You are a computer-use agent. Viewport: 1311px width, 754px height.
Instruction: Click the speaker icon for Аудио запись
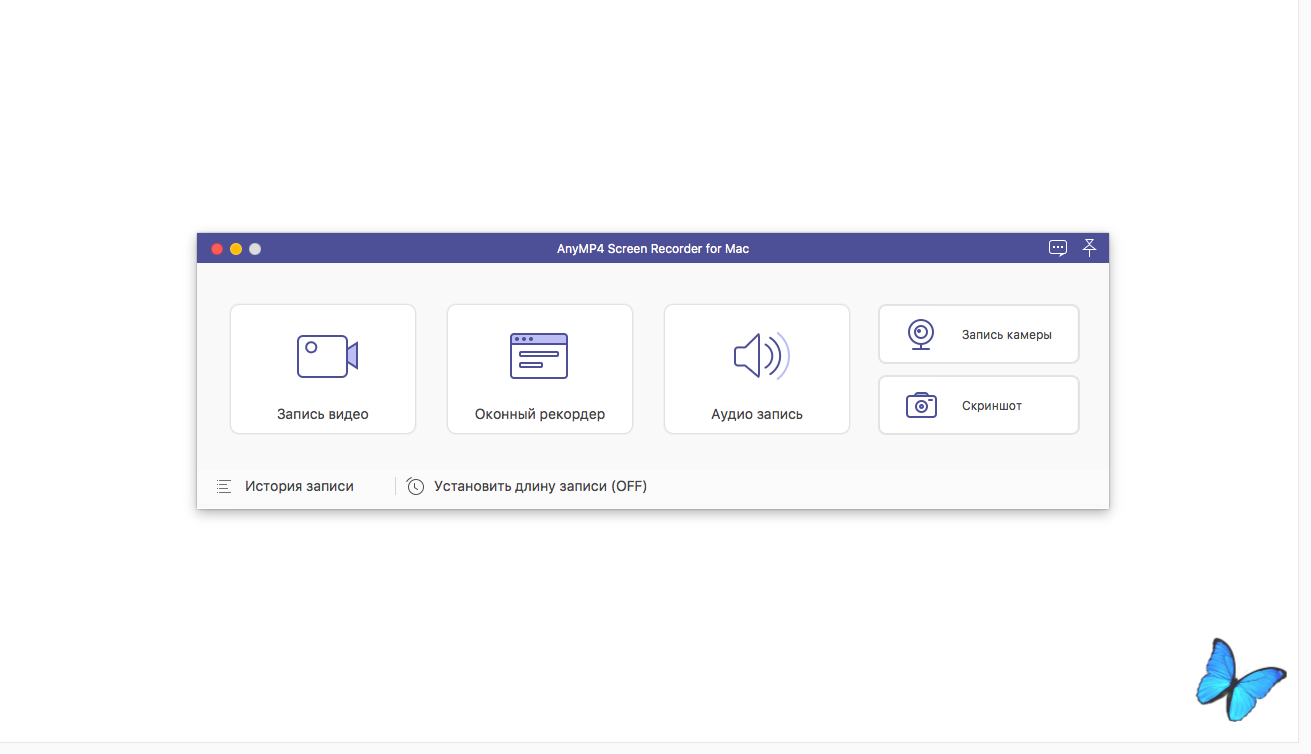pos(761,355)
